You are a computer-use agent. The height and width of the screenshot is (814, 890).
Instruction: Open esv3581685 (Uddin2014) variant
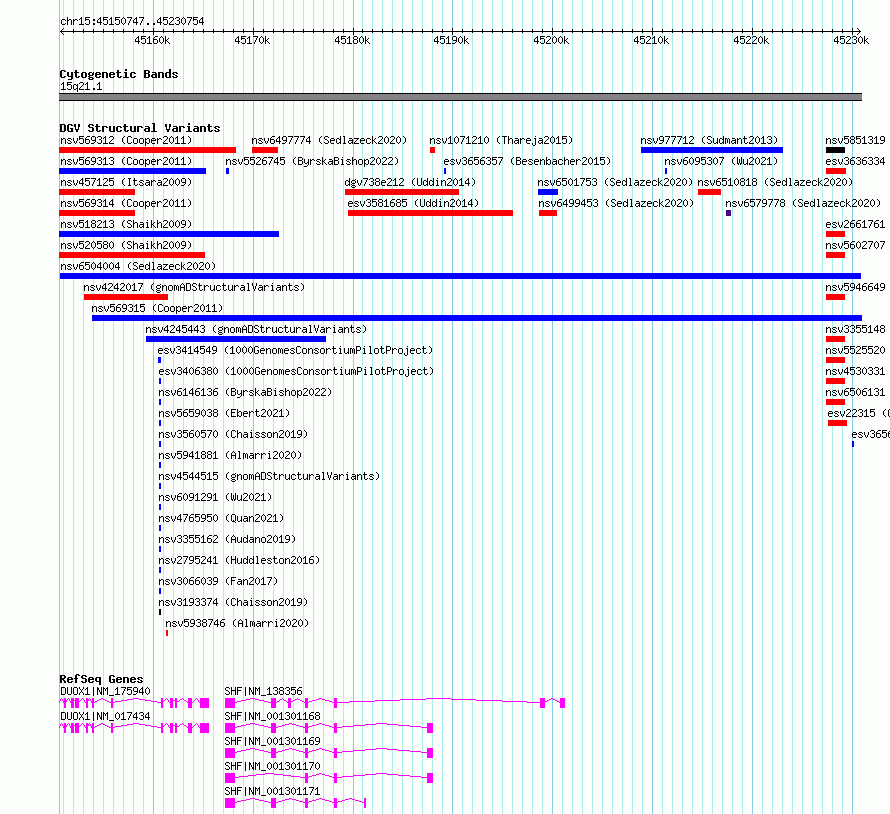[413, 203]
